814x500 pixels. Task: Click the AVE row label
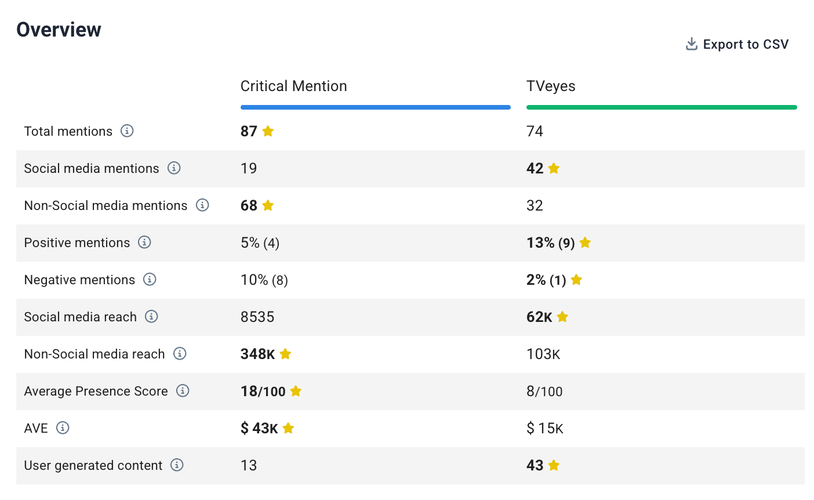pyautogui.click(x=36, y=428)
